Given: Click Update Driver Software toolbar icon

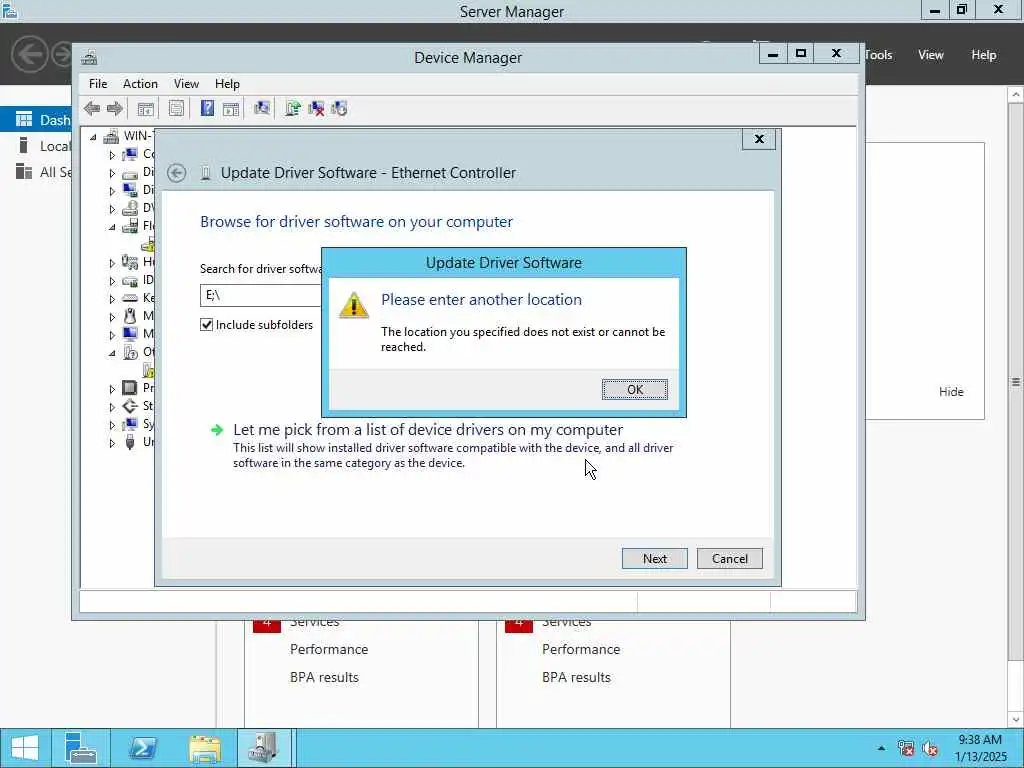Looking at the screenshot, I should click(x=293, y=108).
